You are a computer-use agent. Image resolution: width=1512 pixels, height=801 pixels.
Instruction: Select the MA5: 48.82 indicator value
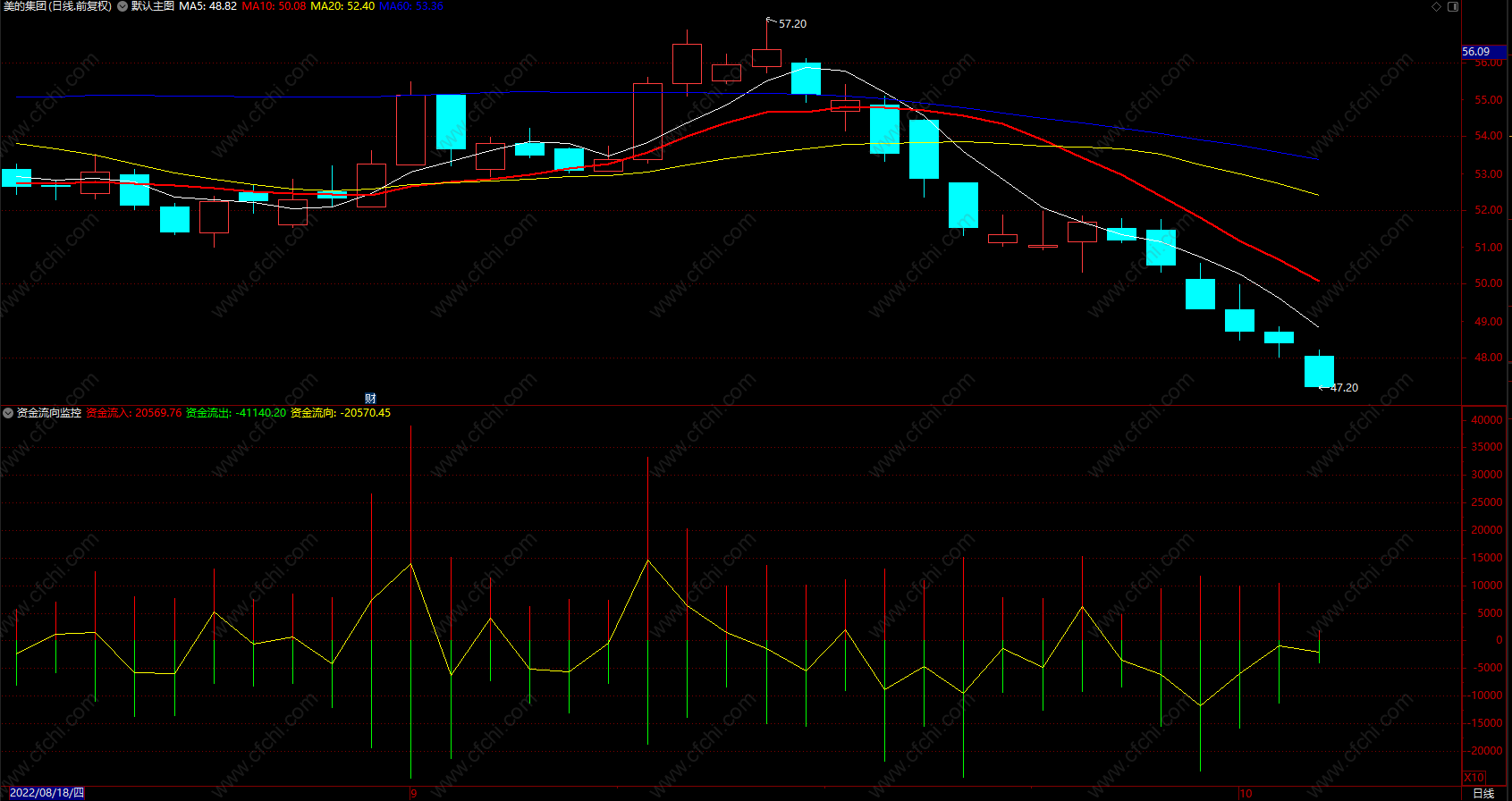tap(208, 6)
